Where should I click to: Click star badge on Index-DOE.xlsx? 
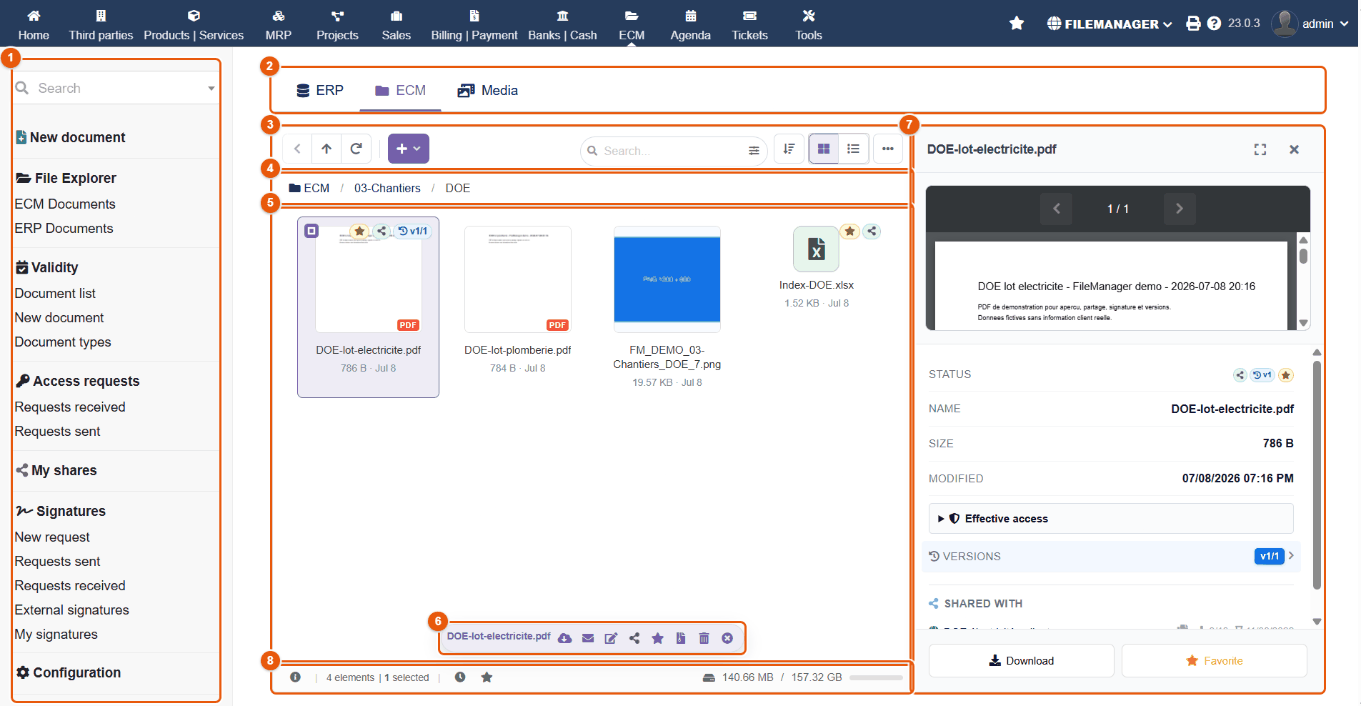[x=849, y=231]
